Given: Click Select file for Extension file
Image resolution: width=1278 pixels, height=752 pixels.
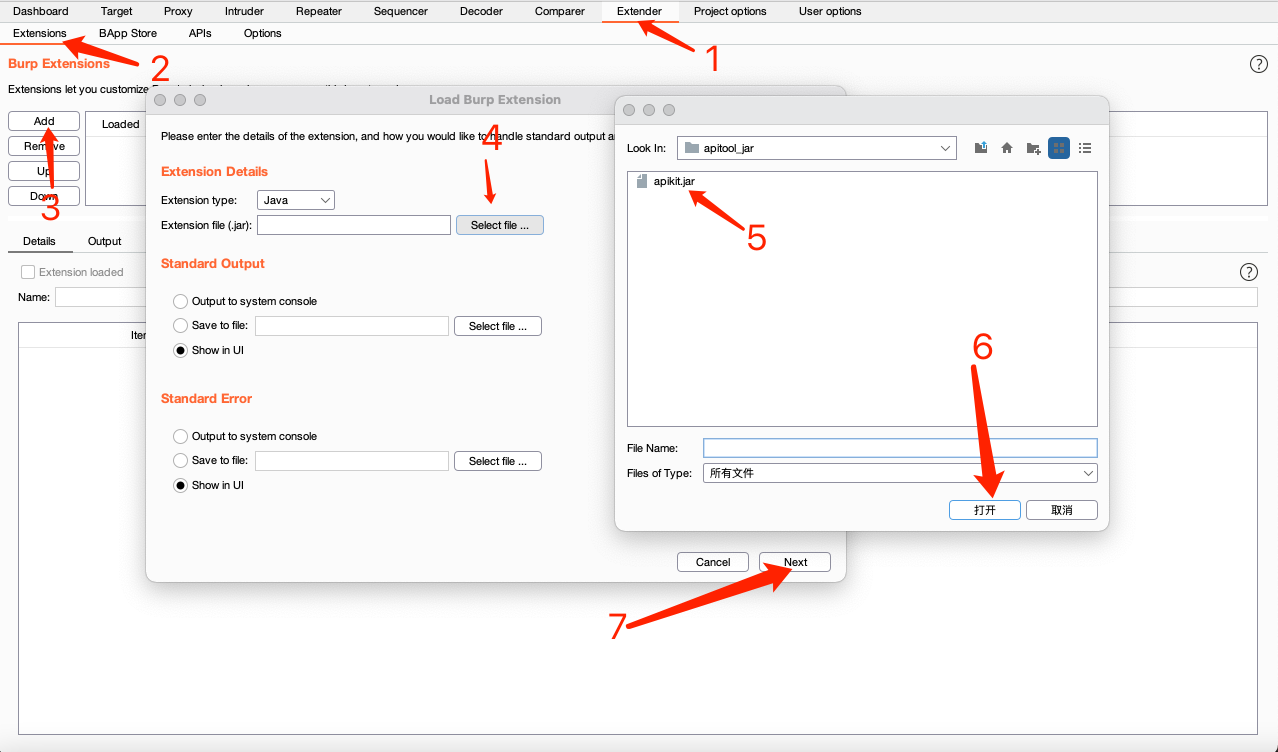Looking at the screenshot, I should click(500, 225).
